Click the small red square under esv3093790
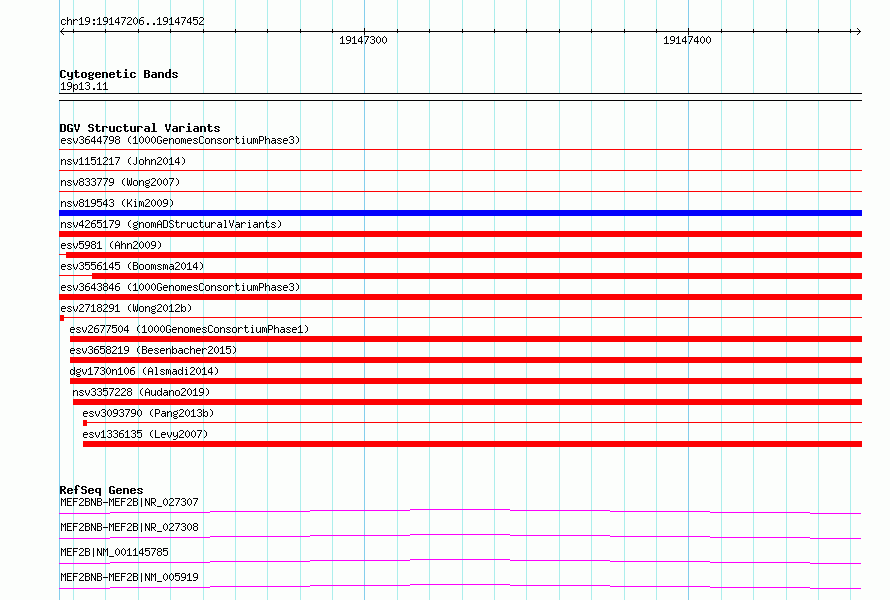The width and height of the screenshot is (890, 600). click(x=85, y=423)
